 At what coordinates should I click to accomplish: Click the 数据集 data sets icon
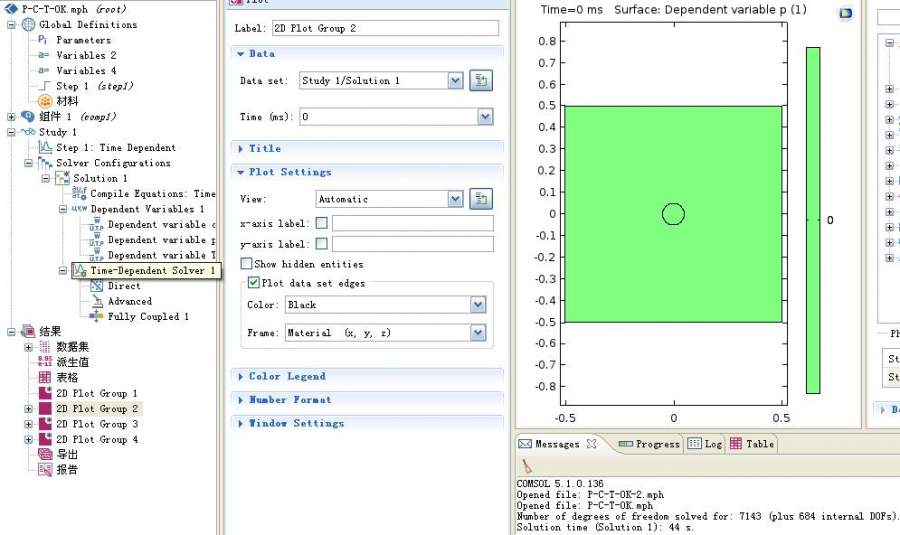[45, 347]
